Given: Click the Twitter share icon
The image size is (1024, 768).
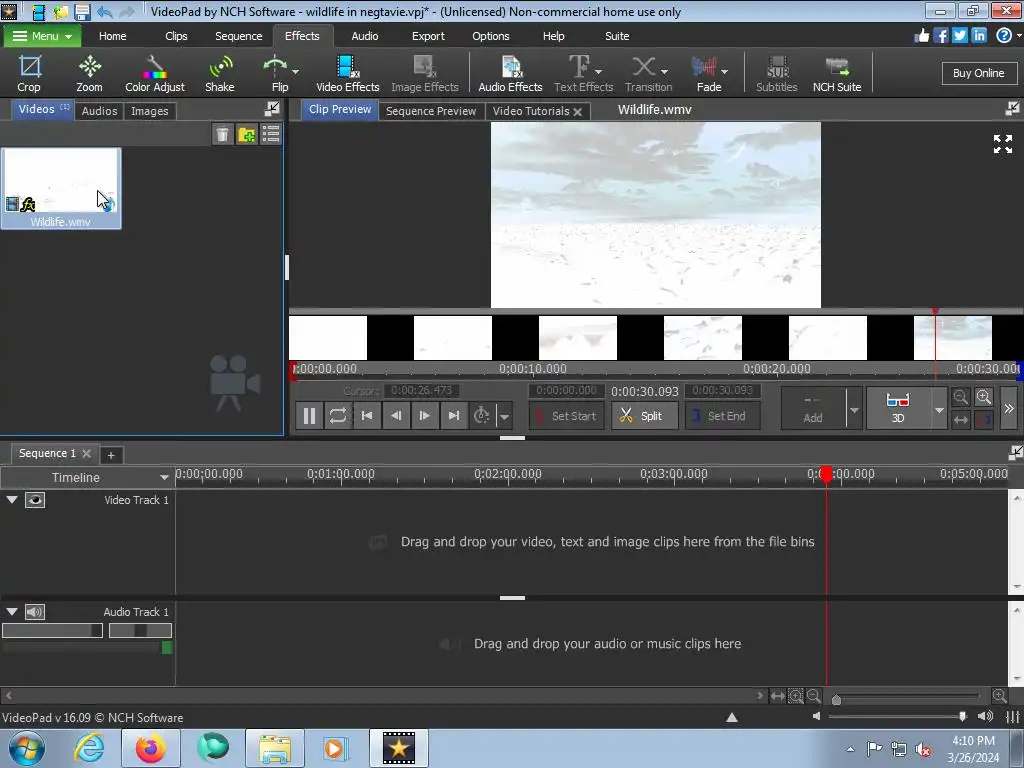Looking at the screenshot, I should click(x=959, y=35).
